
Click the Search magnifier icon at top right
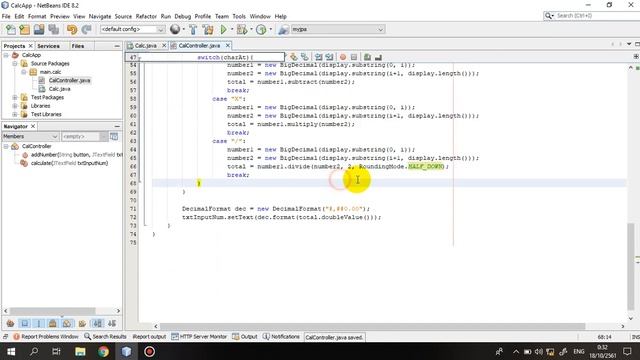(x=549, y=16)
